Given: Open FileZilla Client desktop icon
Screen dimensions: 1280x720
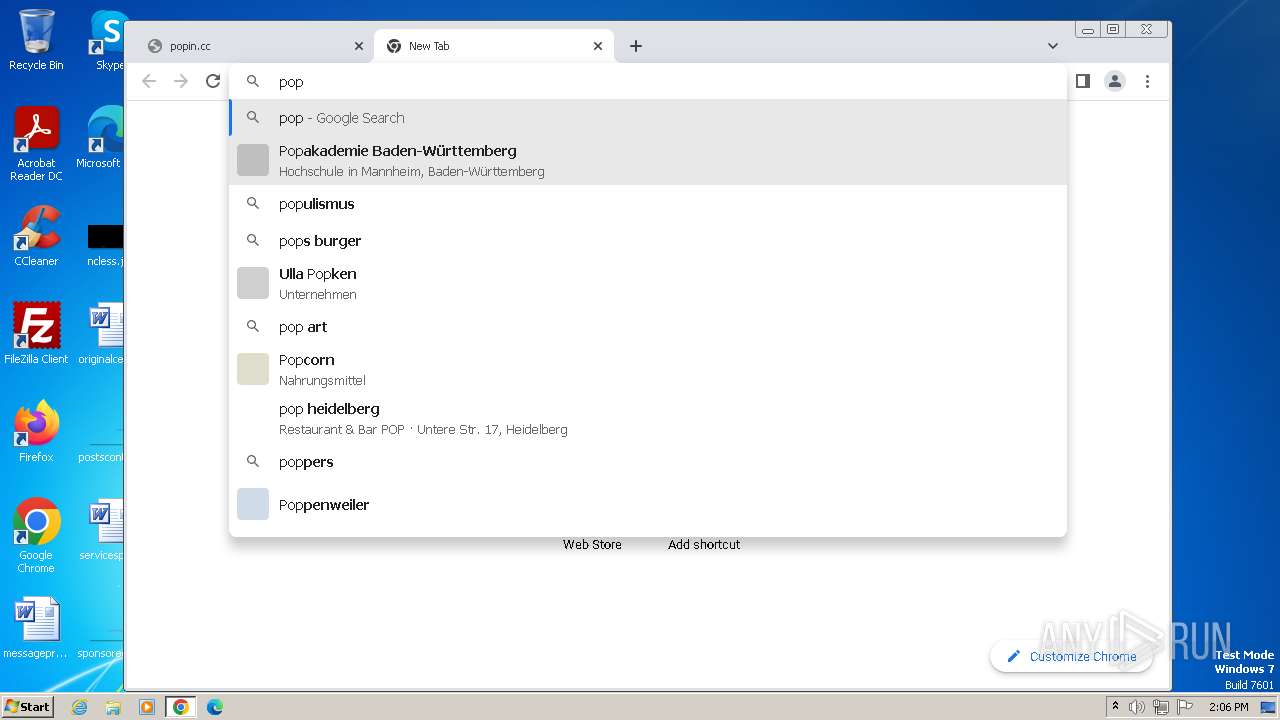Looking at the screenshot, I should point(36,334).
